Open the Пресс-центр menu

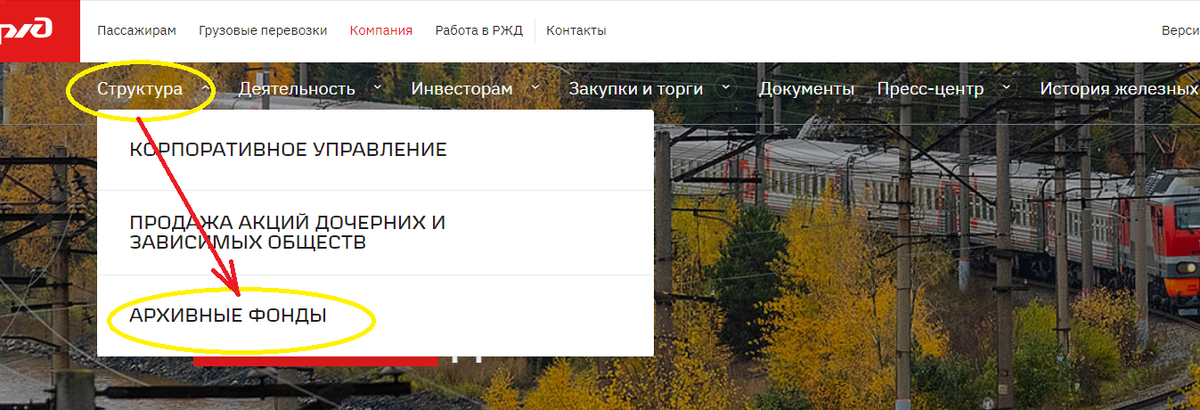[930, 89]
